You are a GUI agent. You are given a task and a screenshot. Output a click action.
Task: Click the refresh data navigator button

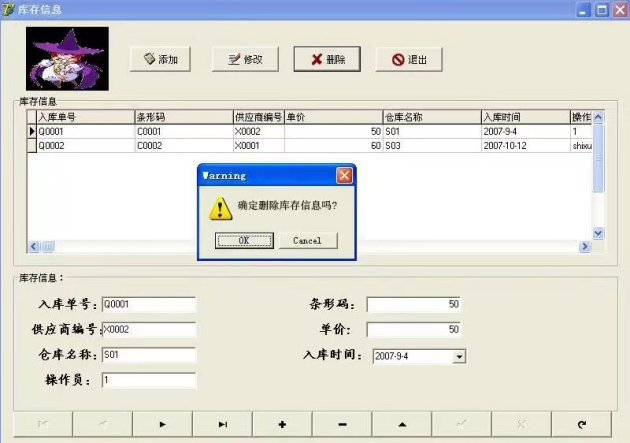[x=581, y=424]
